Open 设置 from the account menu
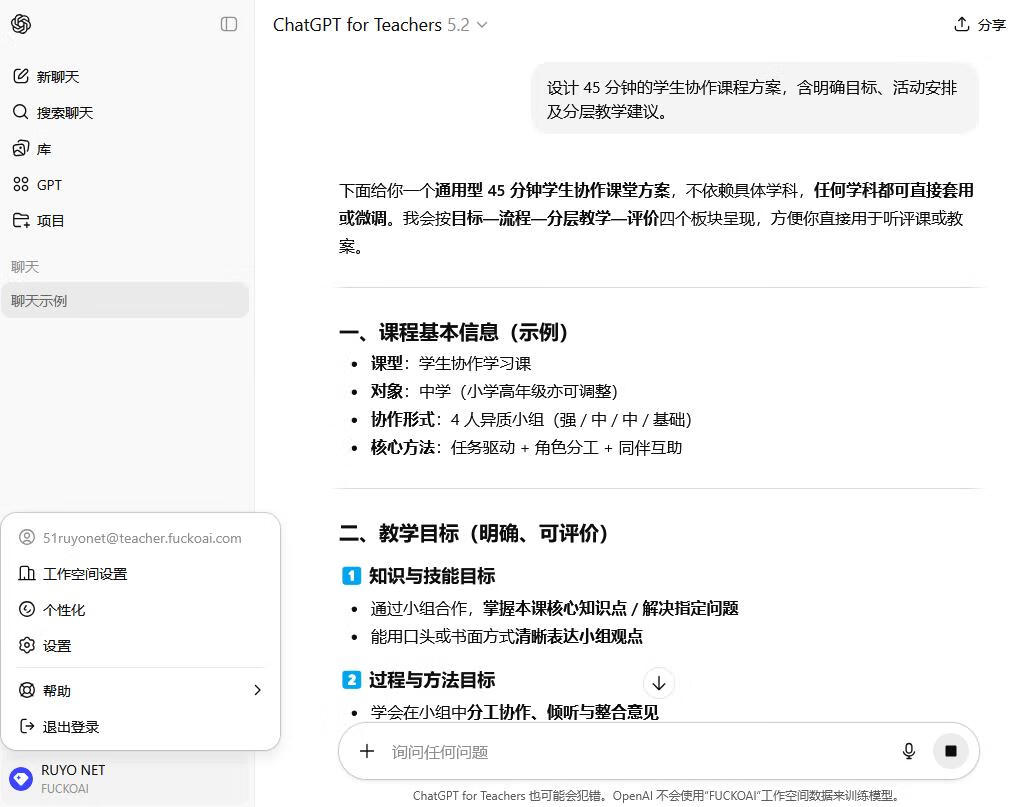This screenshot has width=1026, height=807. (x=57, y=646)
